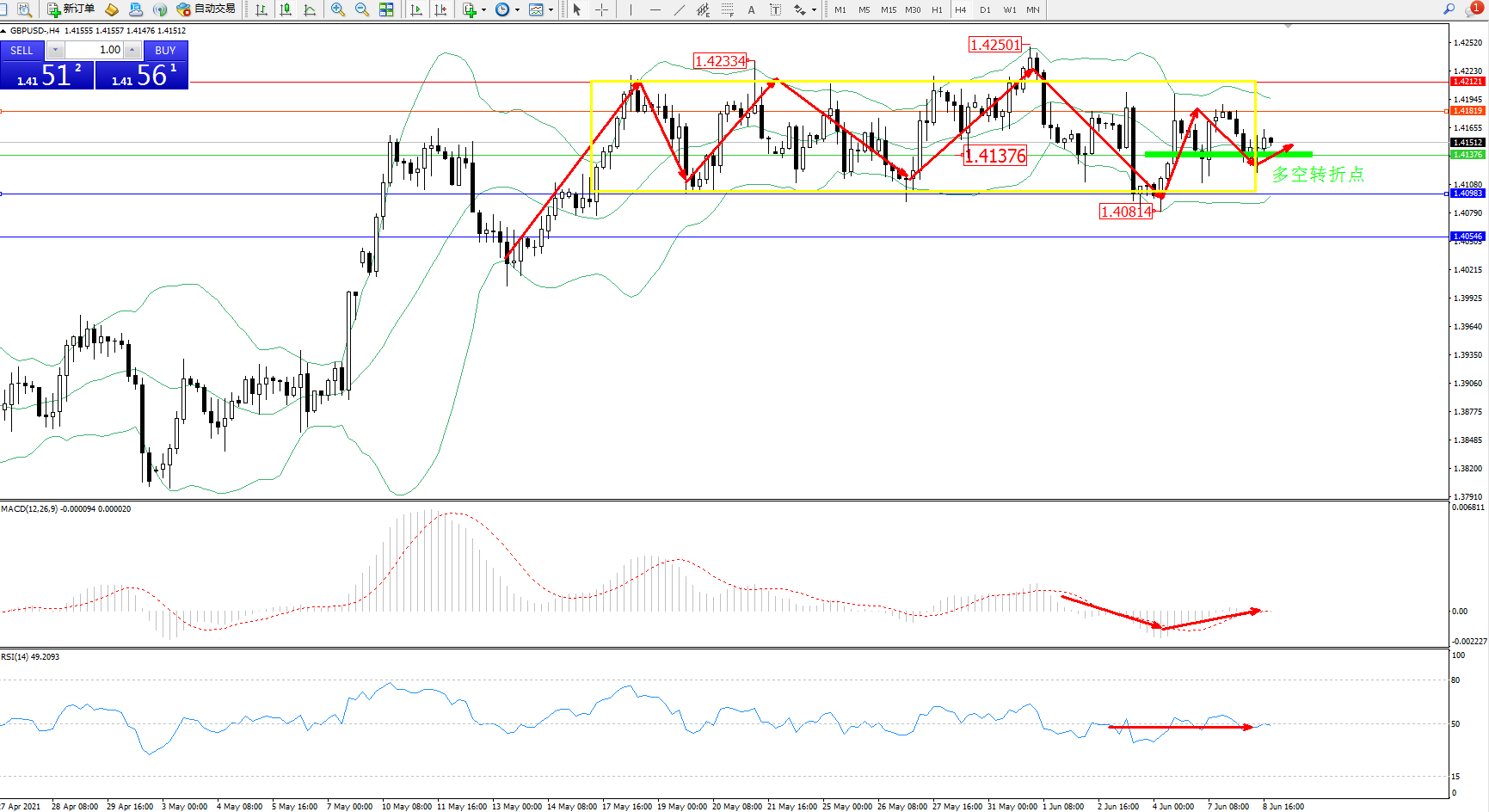
Task: Click the tile windows icon
Action: click(386, 9)
